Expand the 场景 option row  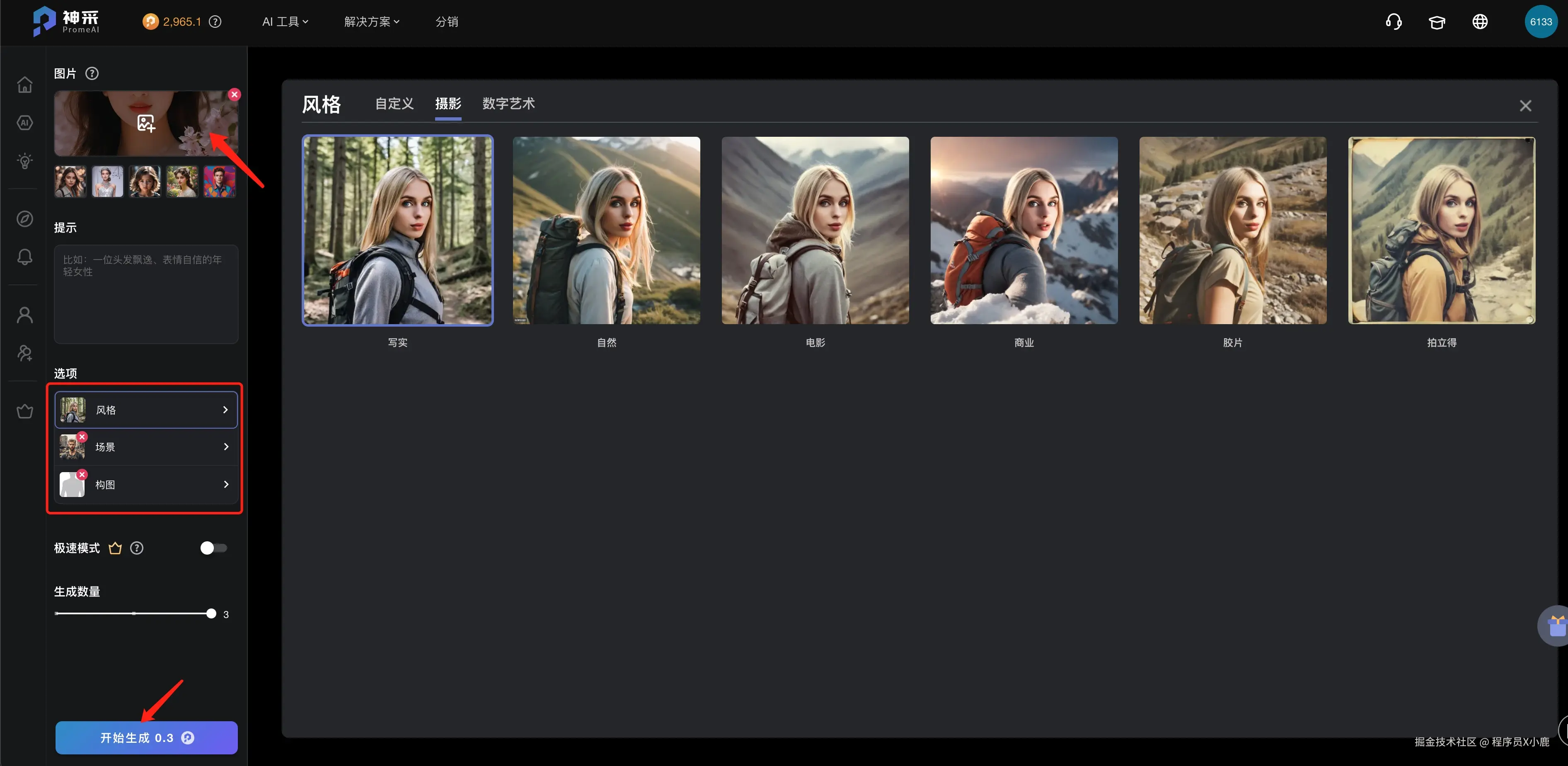coord(146,447)
